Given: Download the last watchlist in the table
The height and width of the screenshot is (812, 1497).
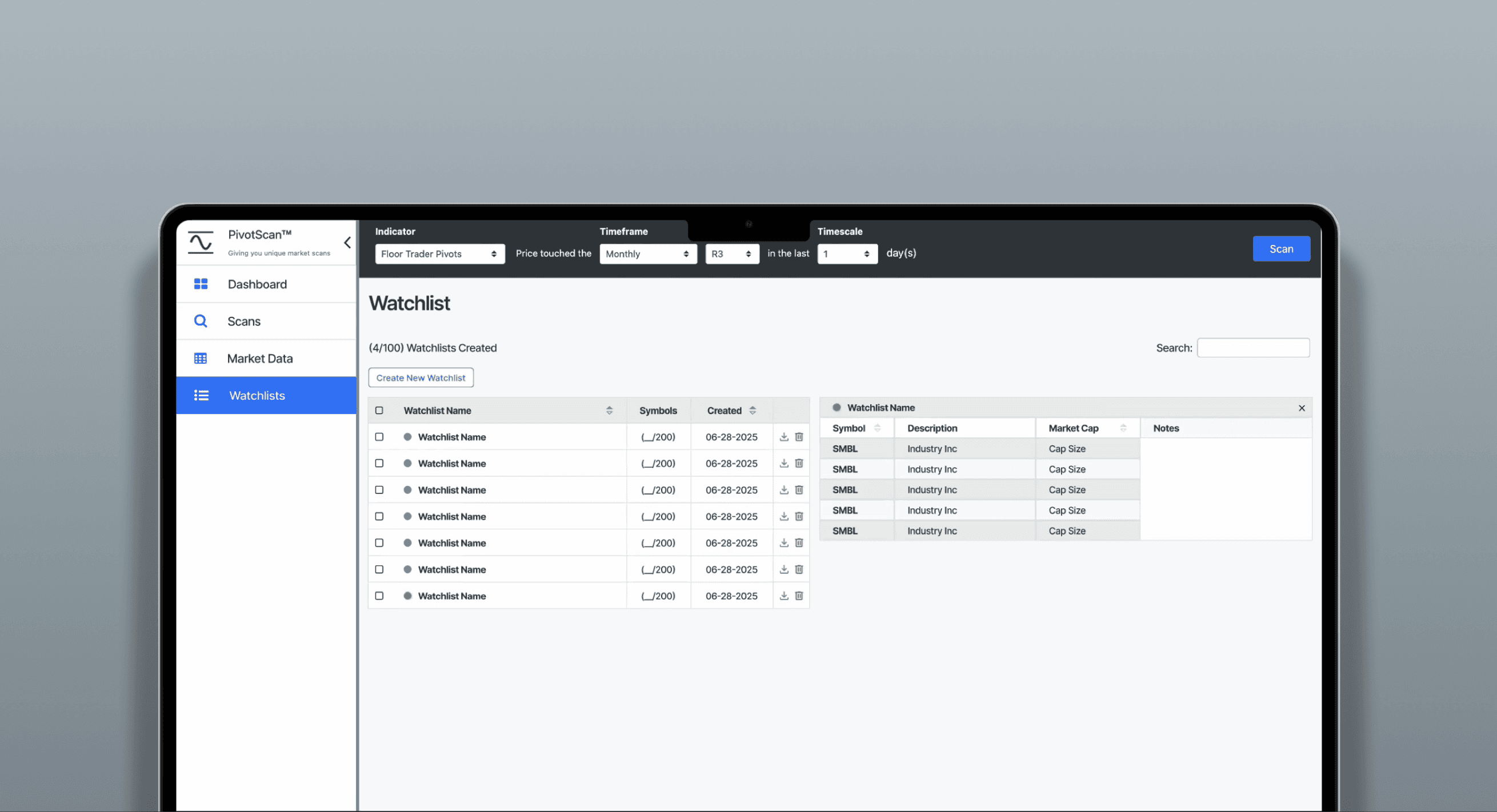Looking at the screenshot, I should 784,596.
